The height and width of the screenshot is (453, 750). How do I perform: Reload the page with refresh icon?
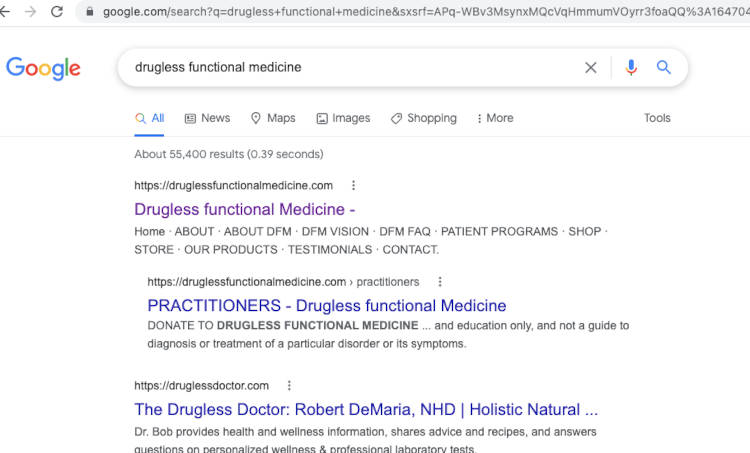[57, 11]
